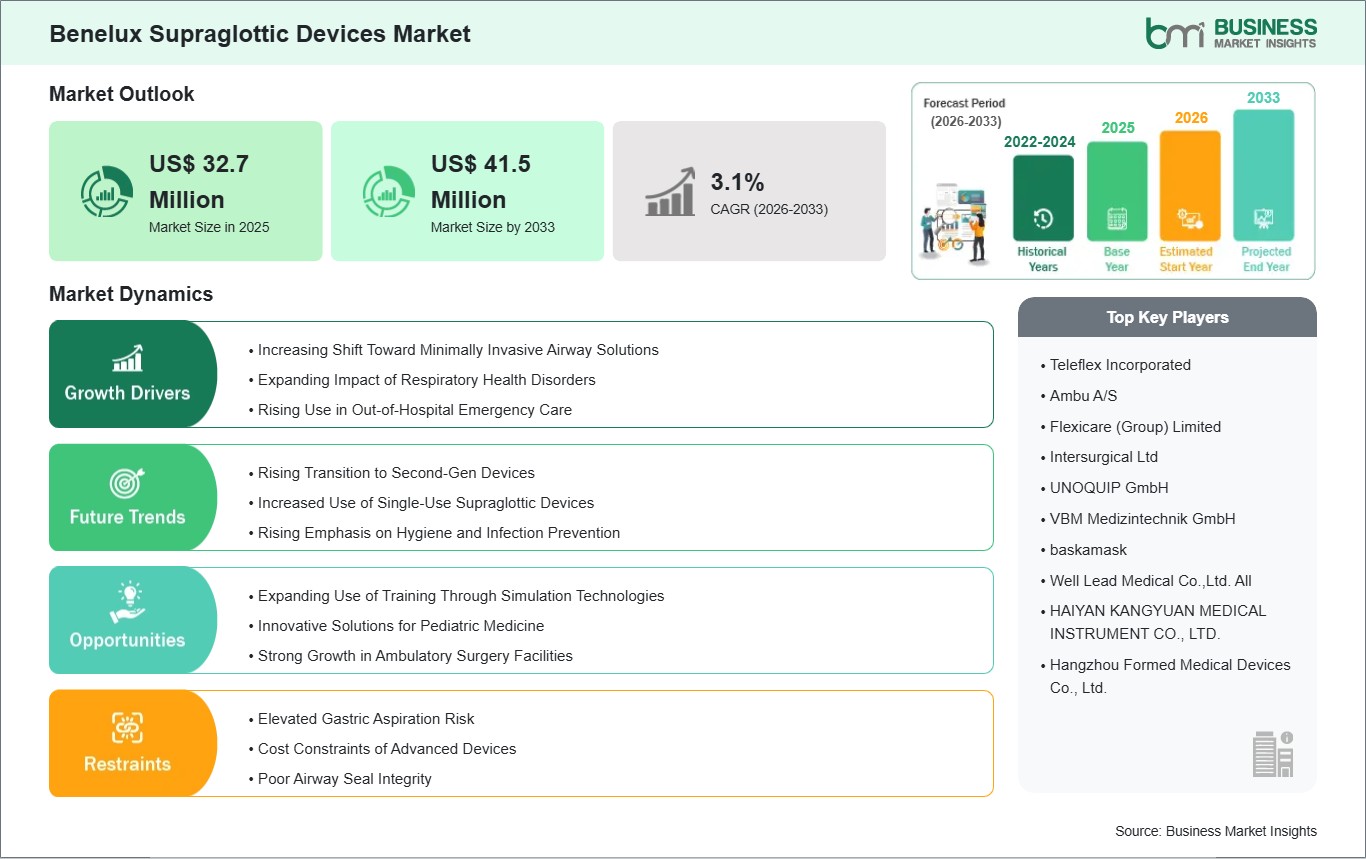1366x859 pixels.
Task: Click the Market Size by 2033 card
Action: 468,191
